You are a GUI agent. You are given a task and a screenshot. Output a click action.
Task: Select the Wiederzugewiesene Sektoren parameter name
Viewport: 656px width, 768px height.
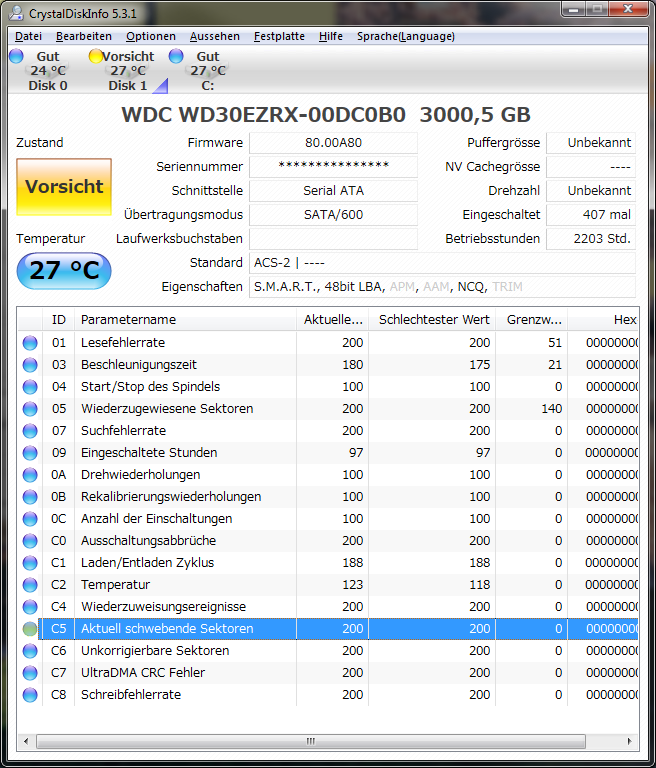[167, 409]
